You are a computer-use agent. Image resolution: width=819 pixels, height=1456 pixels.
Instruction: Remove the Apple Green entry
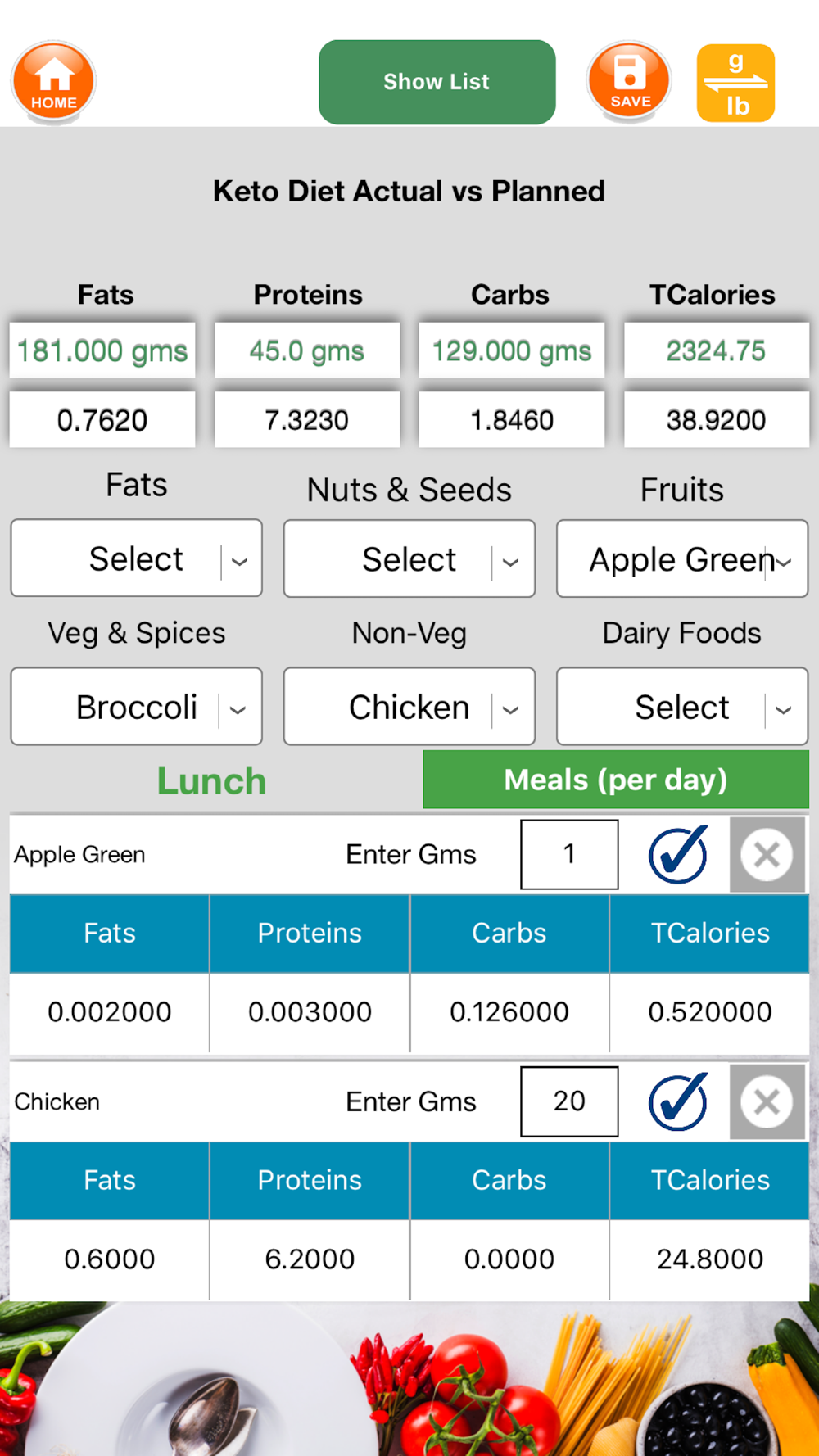click(767, 855)
